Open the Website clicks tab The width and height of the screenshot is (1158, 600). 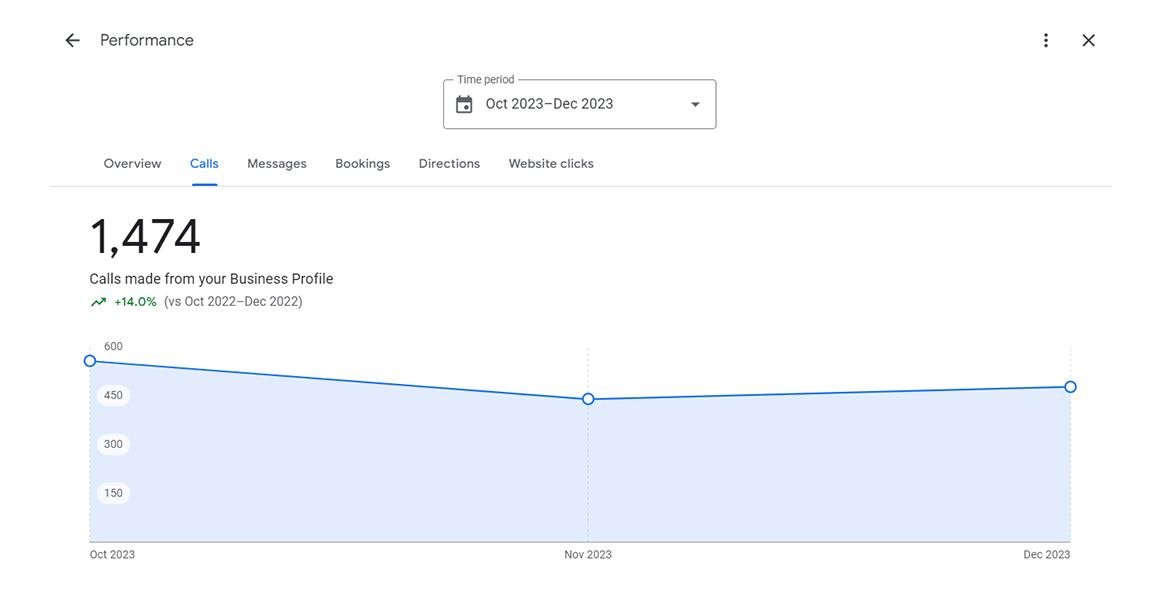[x=551, y=164]
